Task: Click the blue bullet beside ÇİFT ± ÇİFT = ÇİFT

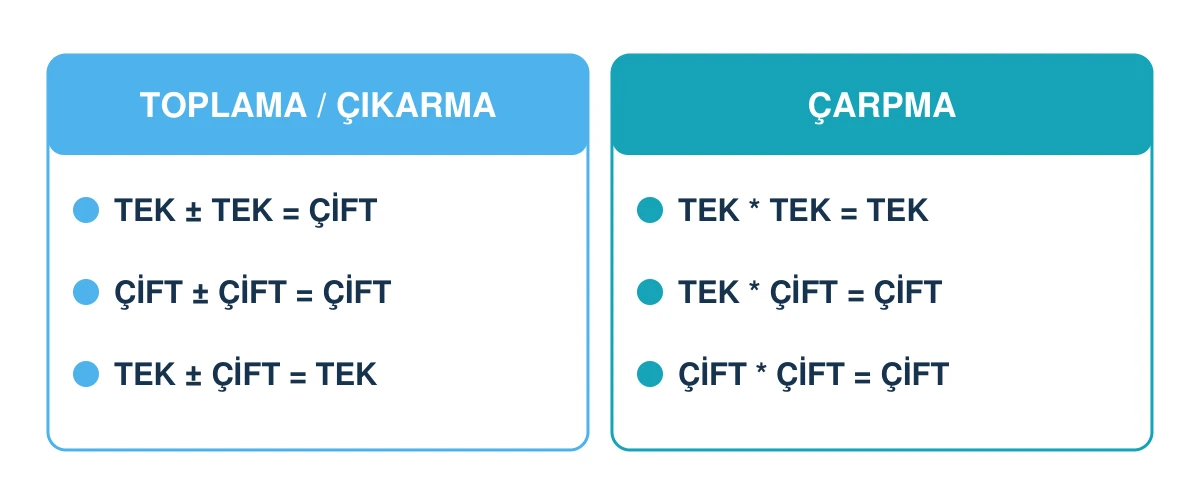Action: pyautogui.click(x=87, y=292)
